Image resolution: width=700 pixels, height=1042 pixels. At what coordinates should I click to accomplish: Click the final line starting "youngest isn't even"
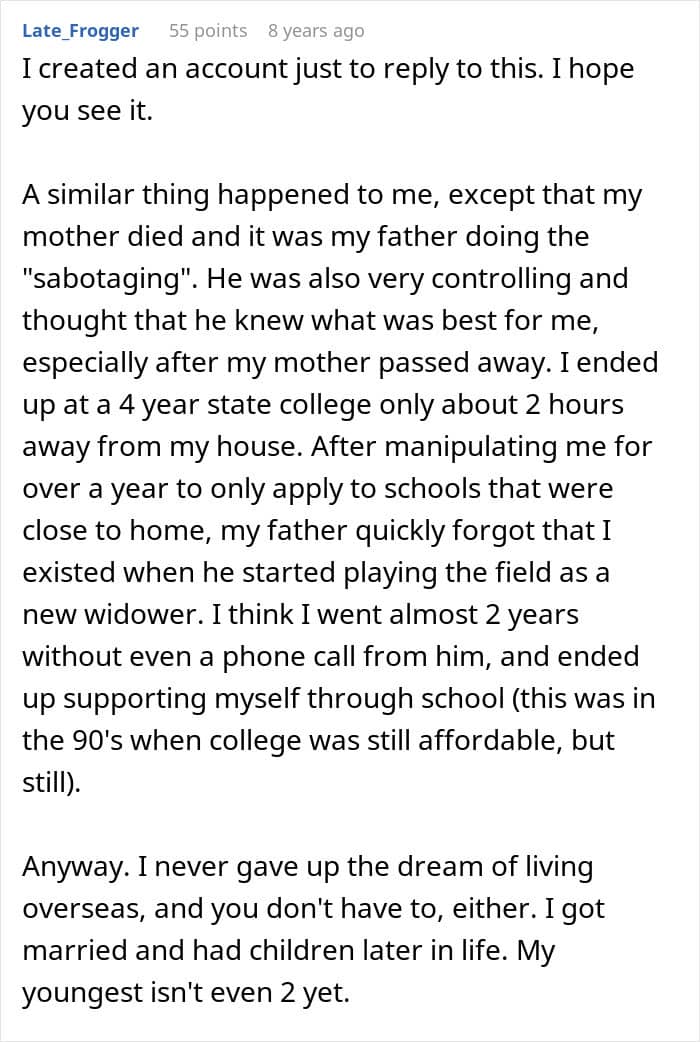coord(185,992)
